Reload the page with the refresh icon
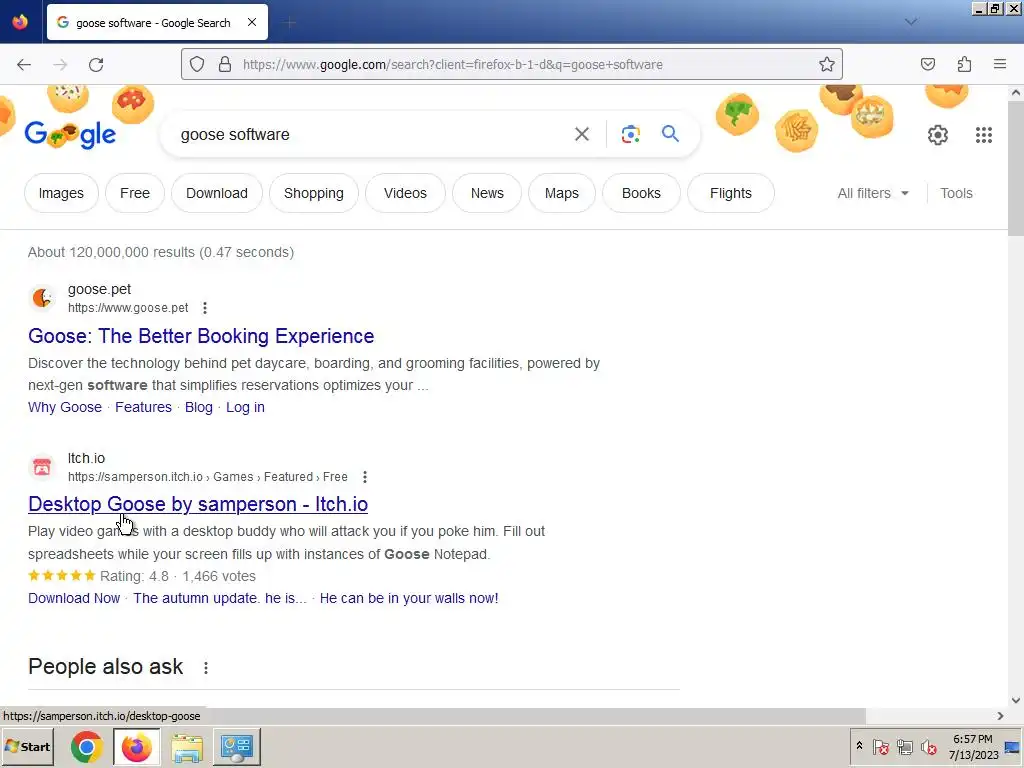This screenshot has height=768, width=1024. (96, 65)
